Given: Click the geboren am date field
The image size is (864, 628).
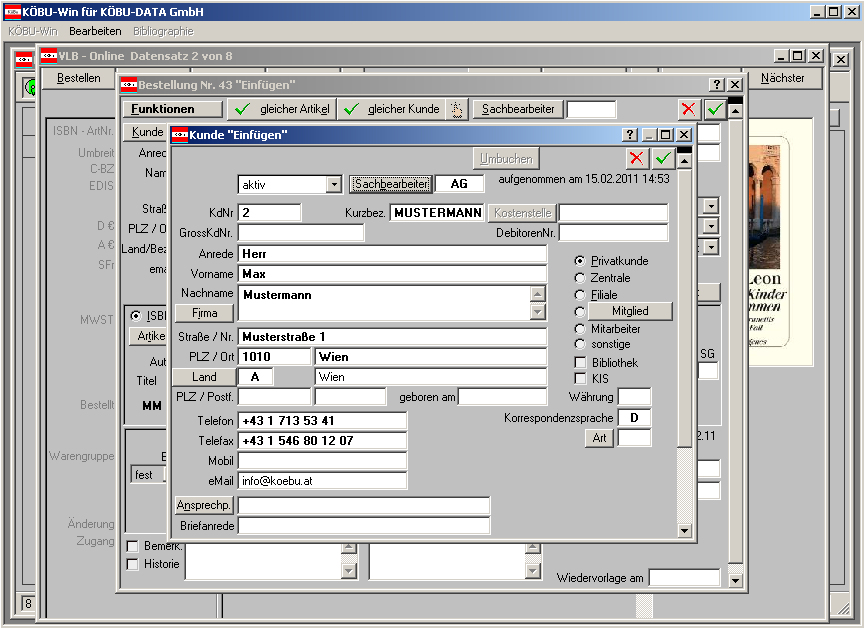Looking at the screenshot, I should coord(503,397).
